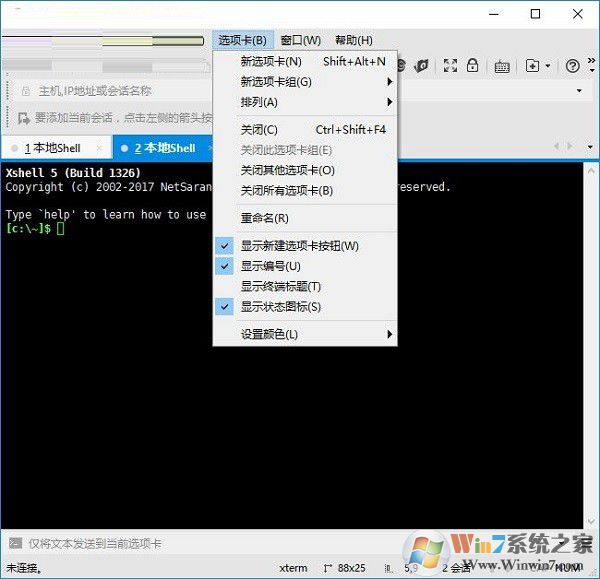Click the fullscreen toggle toolbar icon
Screen dimensions: 600x579
[450, 65]
